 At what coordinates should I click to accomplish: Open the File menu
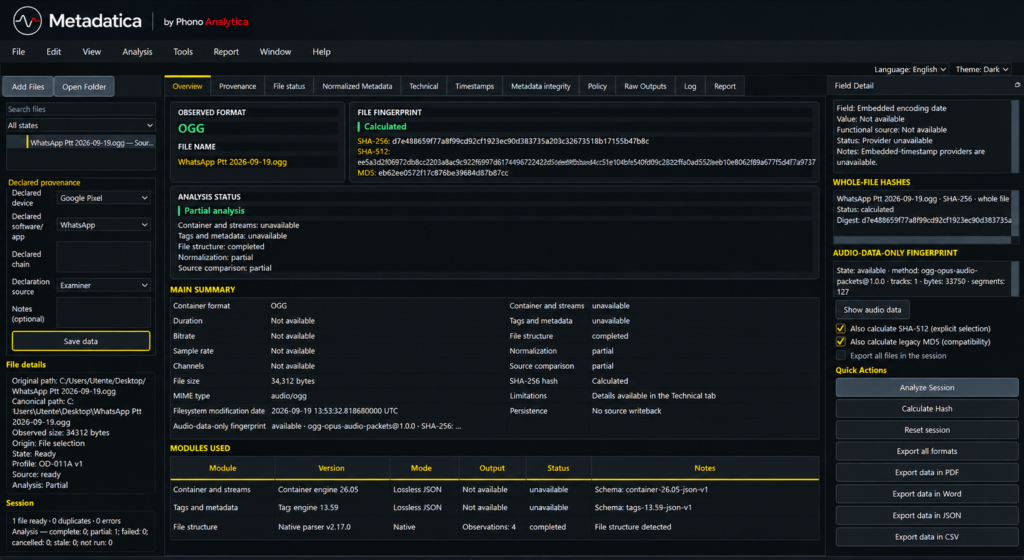click(18, 52)
